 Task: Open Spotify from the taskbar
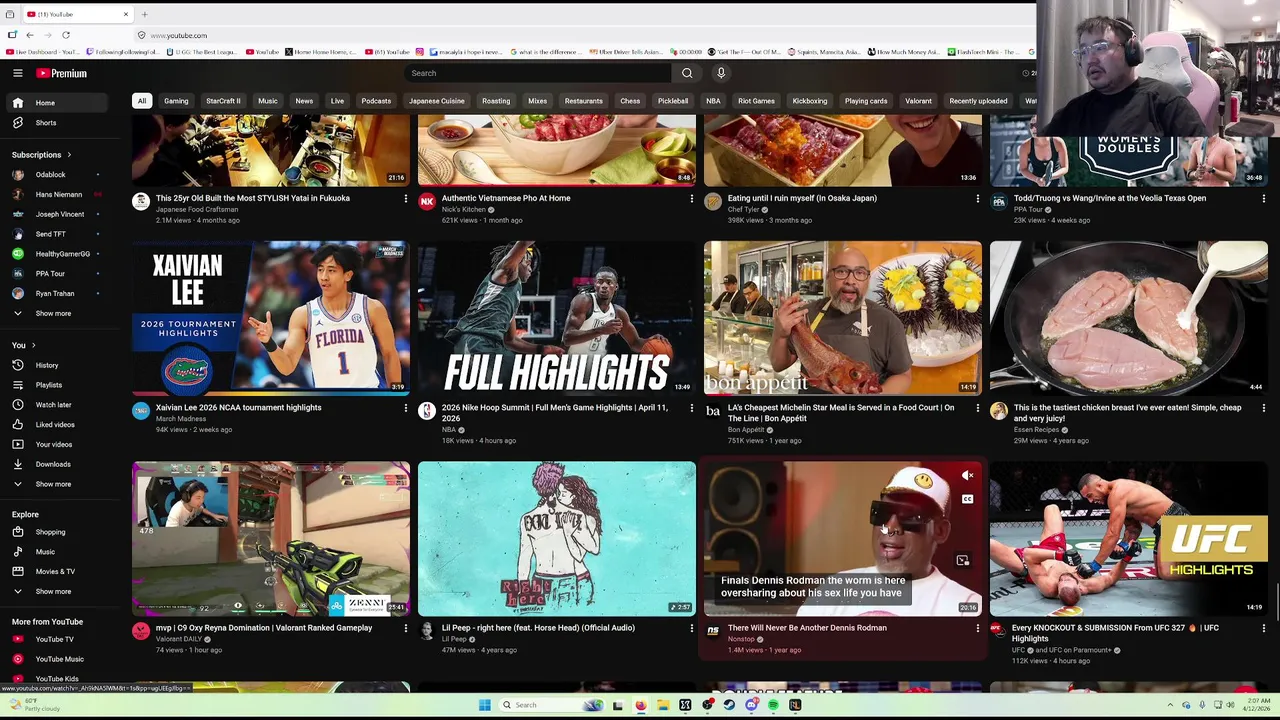(x=773, y=705)
